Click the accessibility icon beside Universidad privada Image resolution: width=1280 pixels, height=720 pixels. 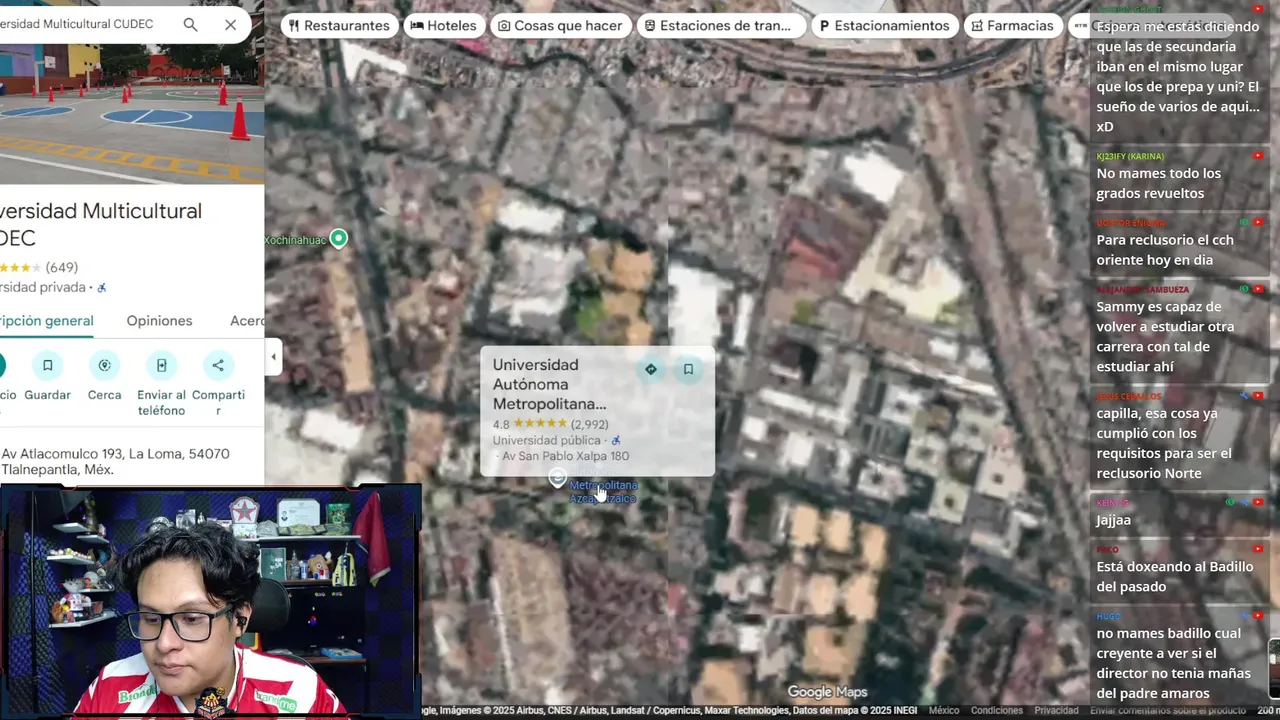[x=101, y=288]
